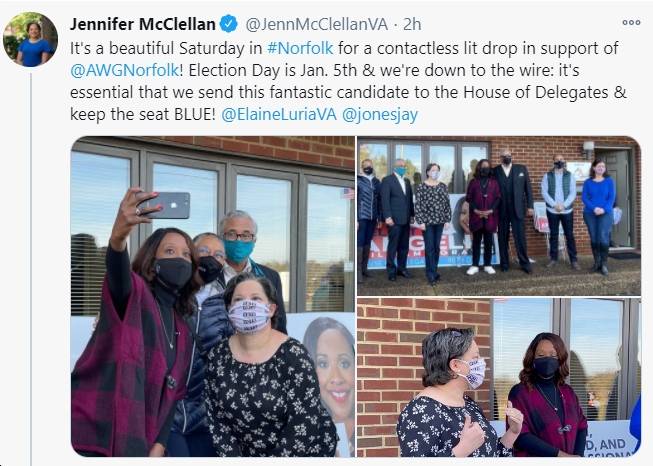This screenshot has height=466, width=653.
Task: Open the group photo with campaign sign
Action: 499,216
